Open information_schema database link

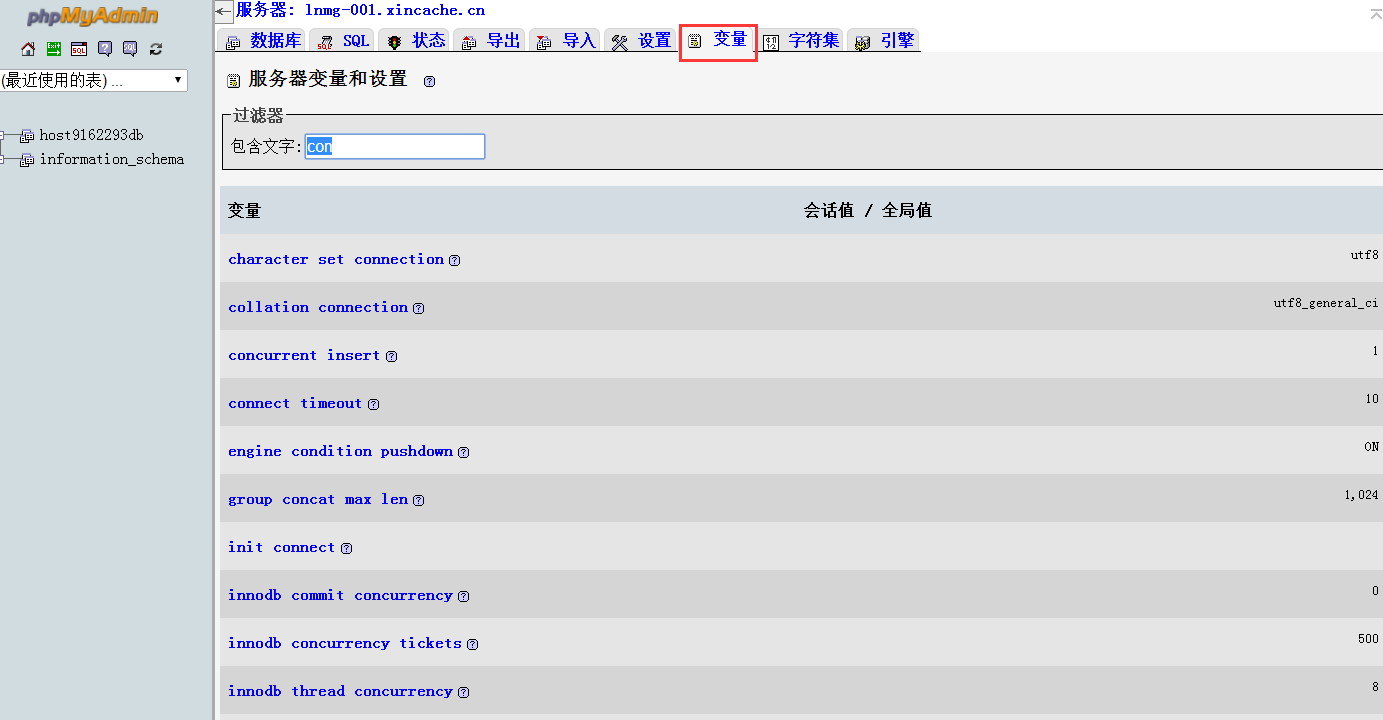[x=112, y=159]
